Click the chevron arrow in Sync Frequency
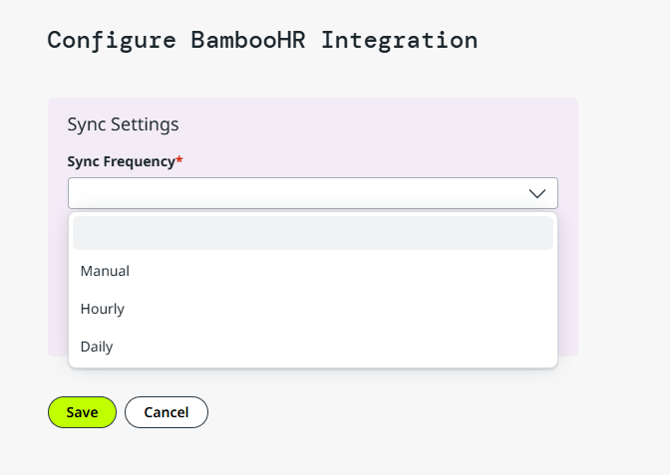 [x=537, y=193]
